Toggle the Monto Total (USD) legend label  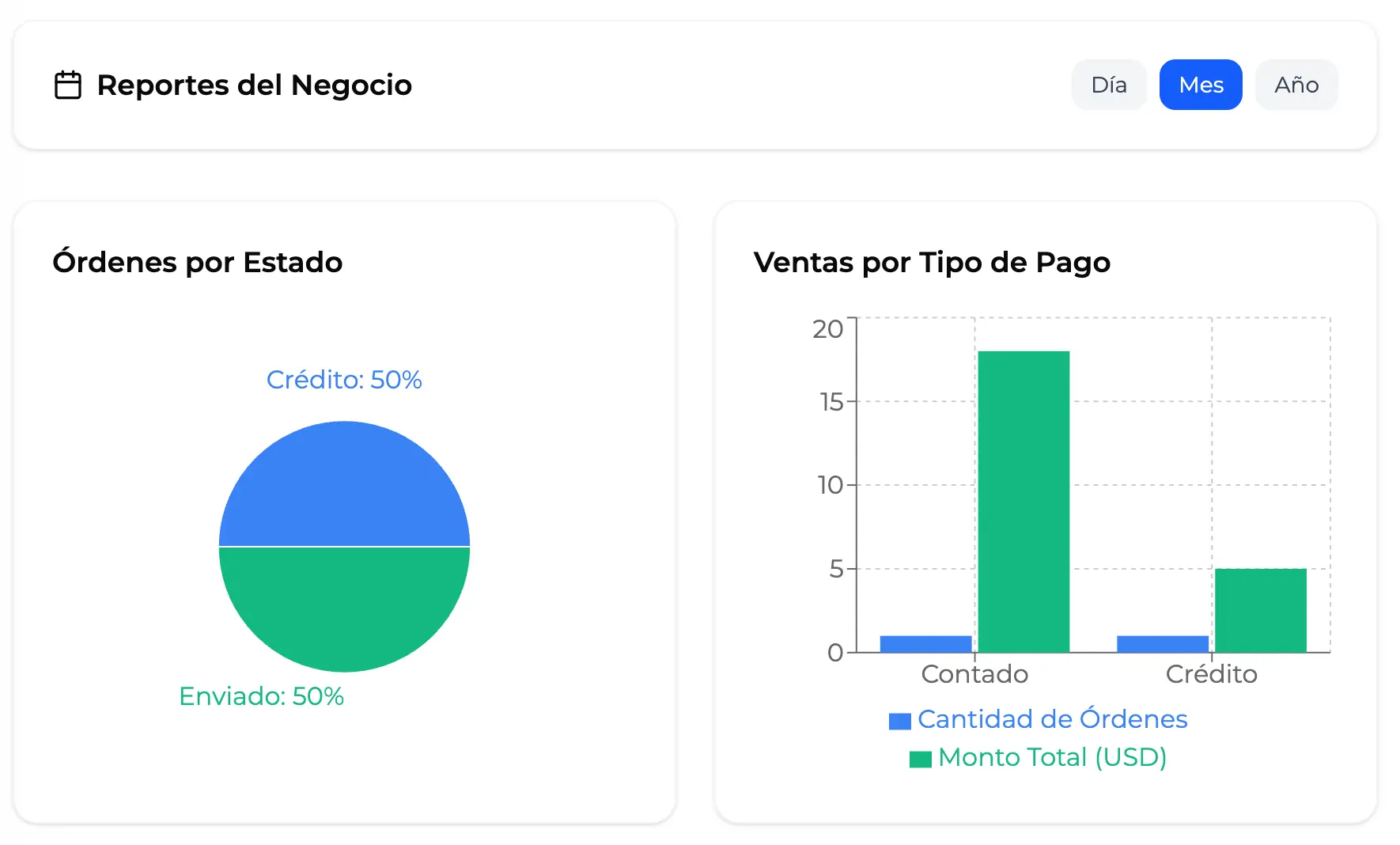pos(1052,757)
